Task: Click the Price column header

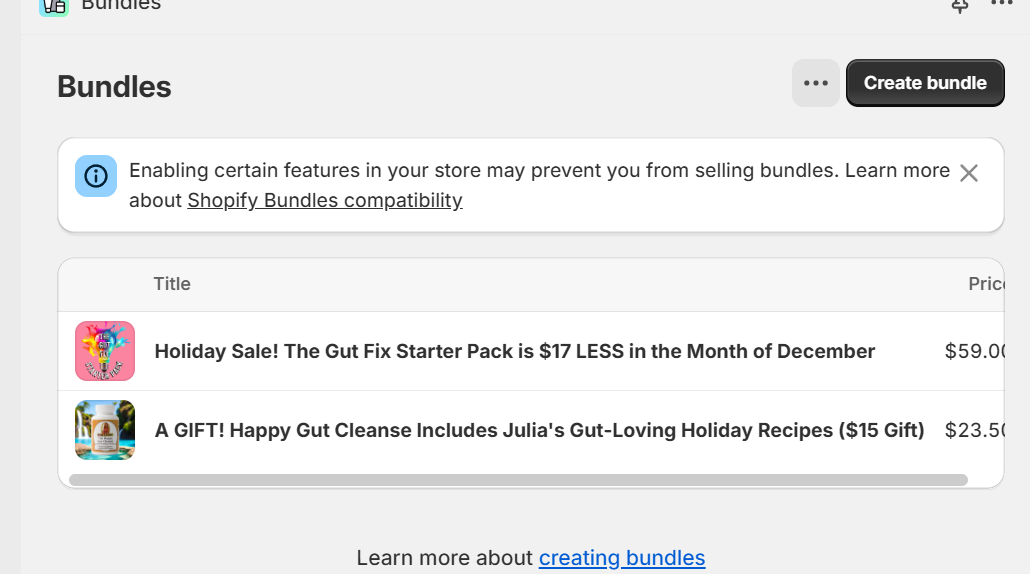Action: coord(986,284)
